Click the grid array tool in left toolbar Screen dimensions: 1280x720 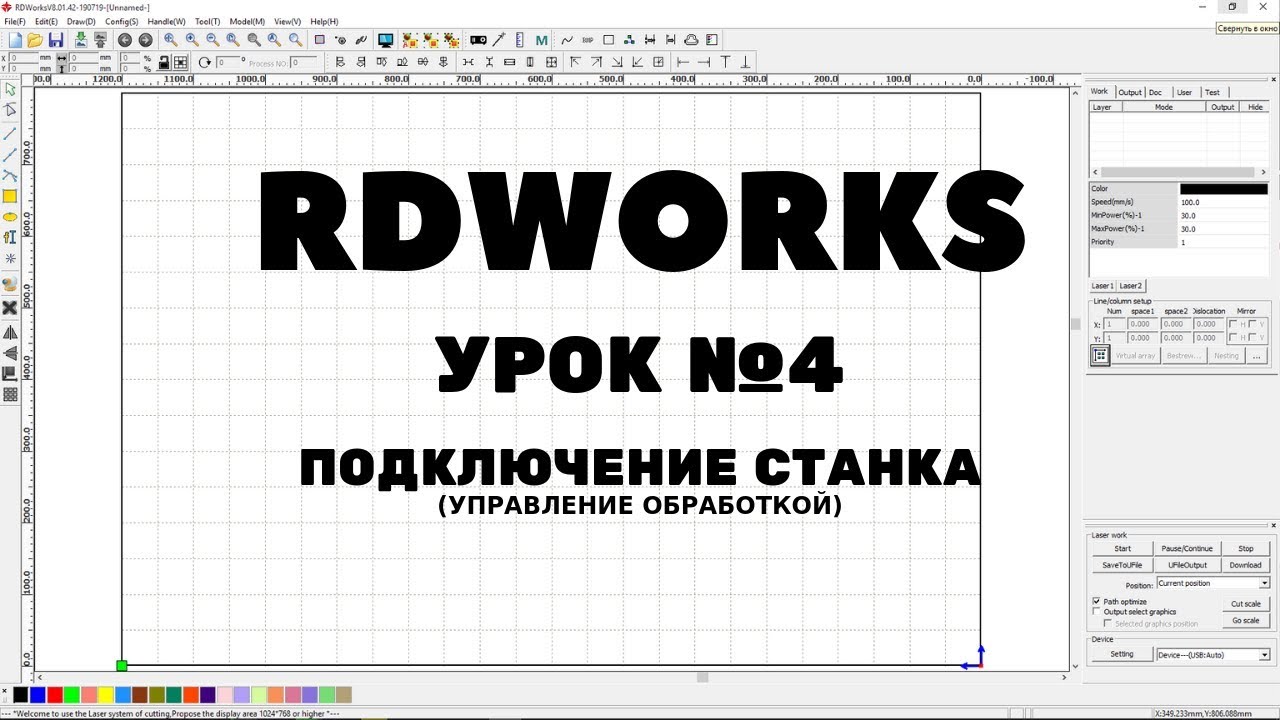[10, 395]
